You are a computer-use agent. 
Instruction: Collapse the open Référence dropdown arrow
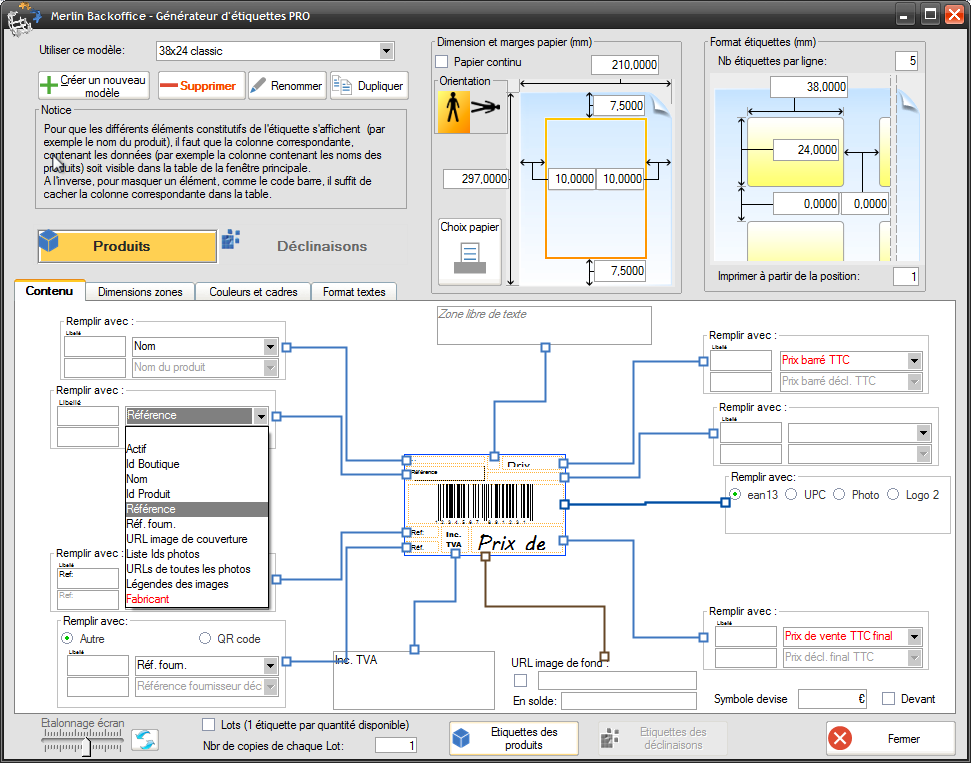(260, 416)
